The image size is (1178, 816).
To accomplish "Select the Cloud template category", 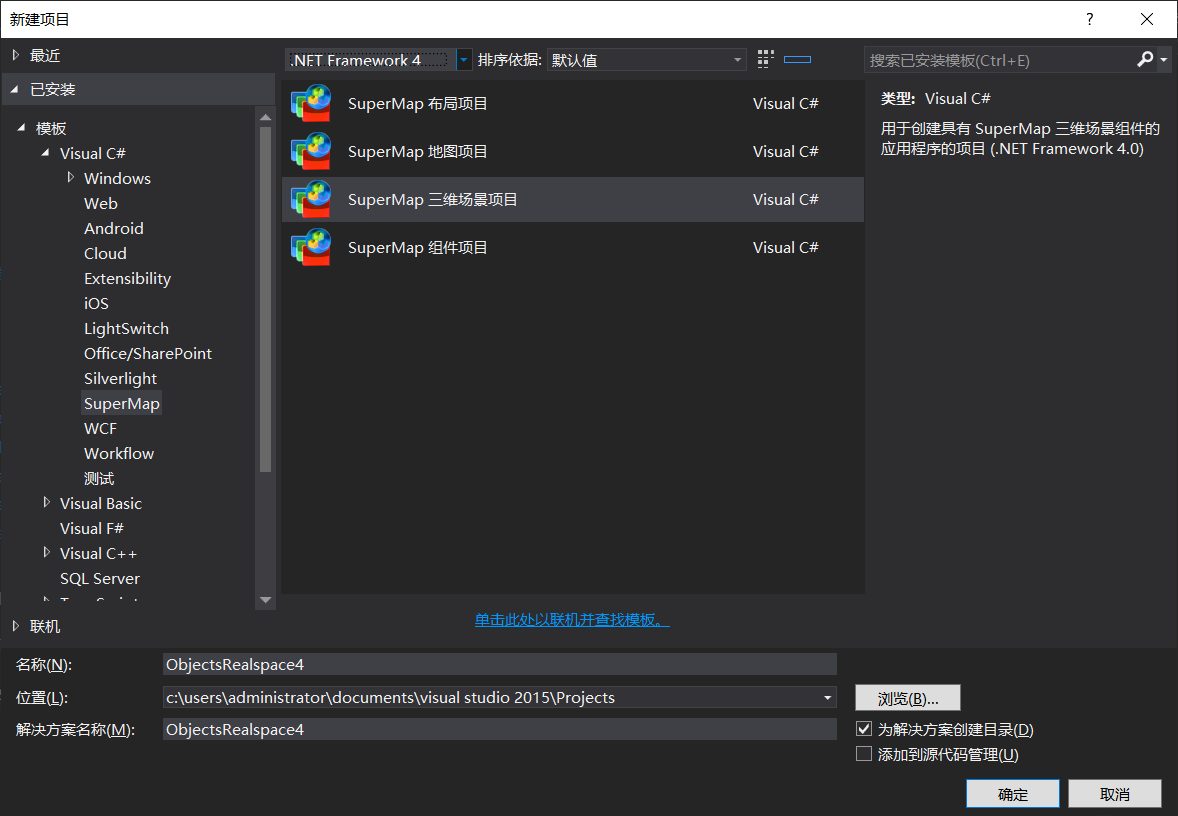I will [105, 253].
